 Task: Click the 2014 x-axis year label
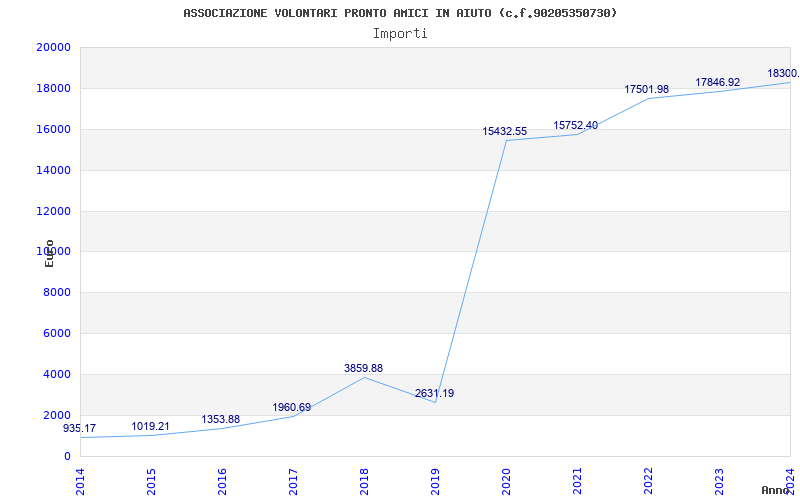point(80,481)
